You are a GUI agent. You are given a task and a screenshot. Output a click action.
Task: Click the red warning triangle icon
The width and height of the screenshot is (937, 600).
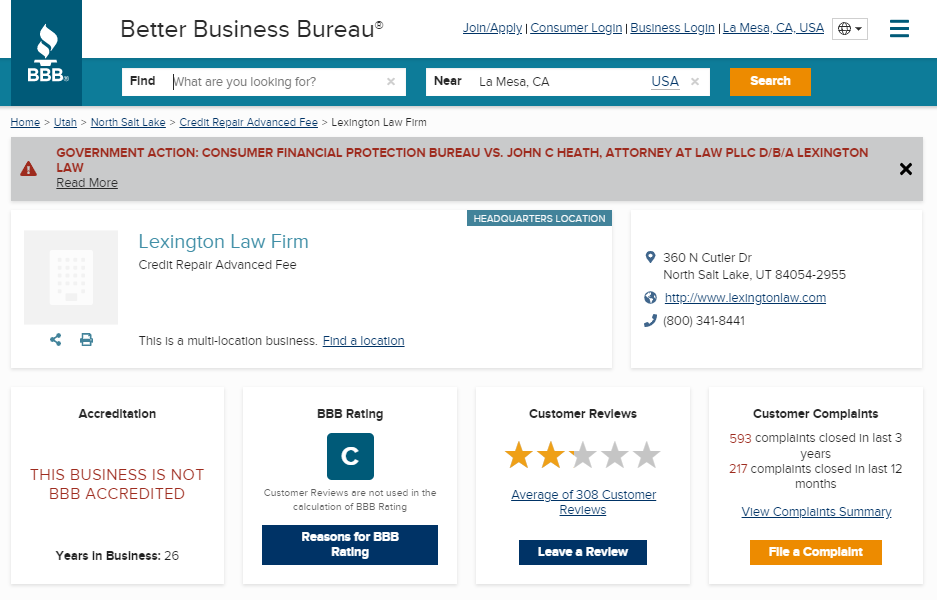pyautogui.click(x=28, y=169)
